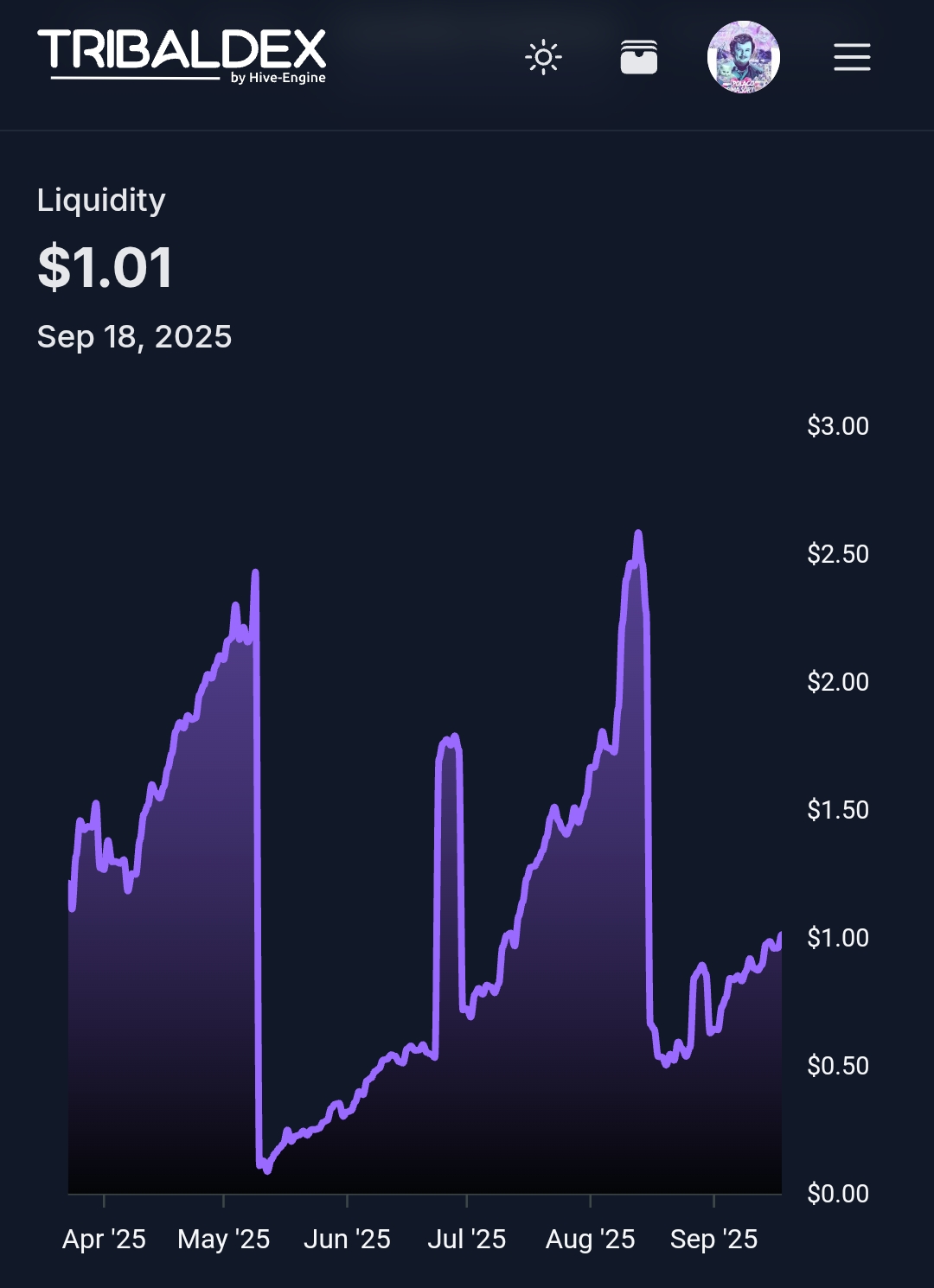934x1288 pixels.
Task: Click the rightmost end of the chart line
Action: (780, 935)
